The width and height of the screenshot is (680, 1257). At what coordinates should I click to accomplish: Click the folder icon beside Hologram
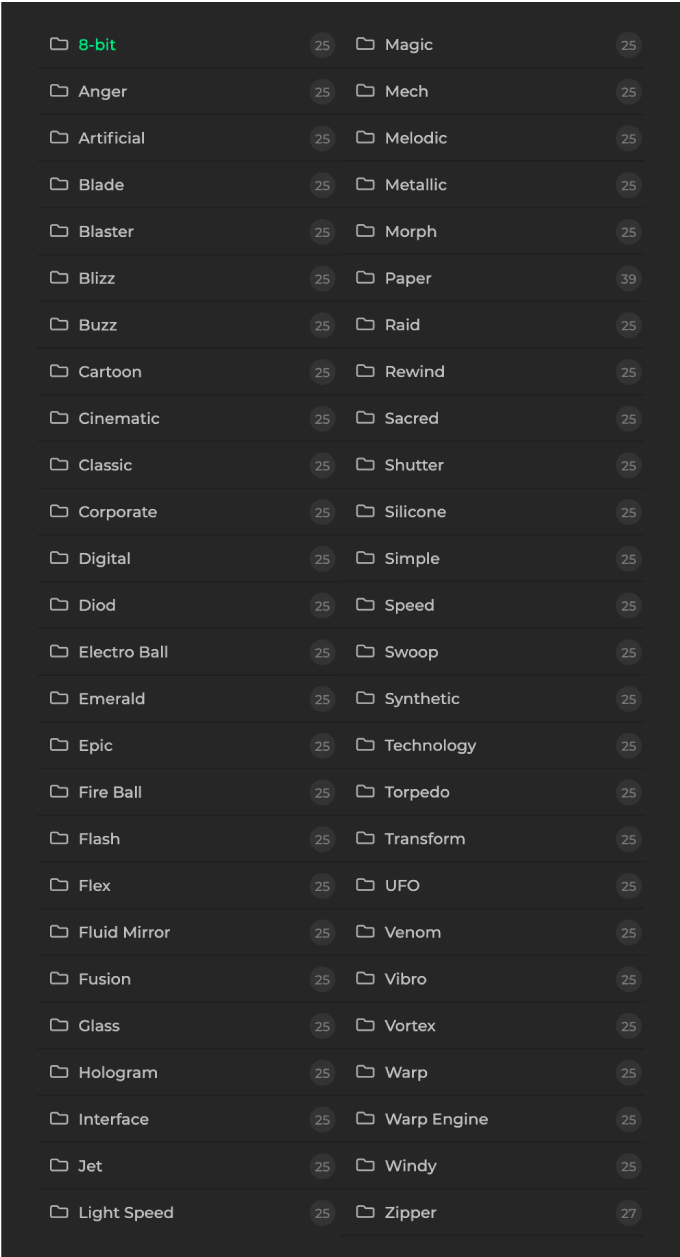59,1072
